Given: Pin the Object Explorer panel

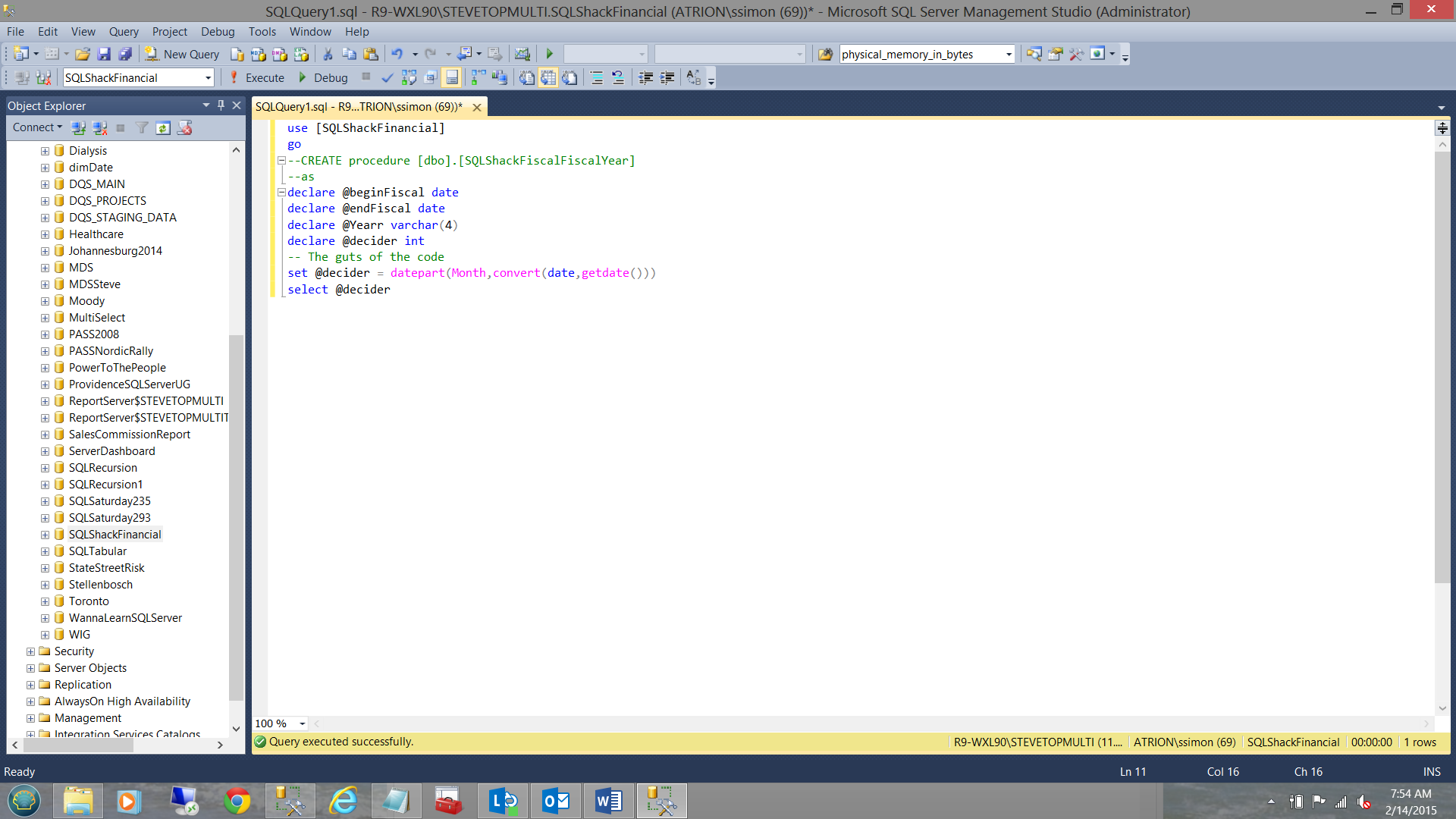Looking at the screenshot, I should [221, 105].
